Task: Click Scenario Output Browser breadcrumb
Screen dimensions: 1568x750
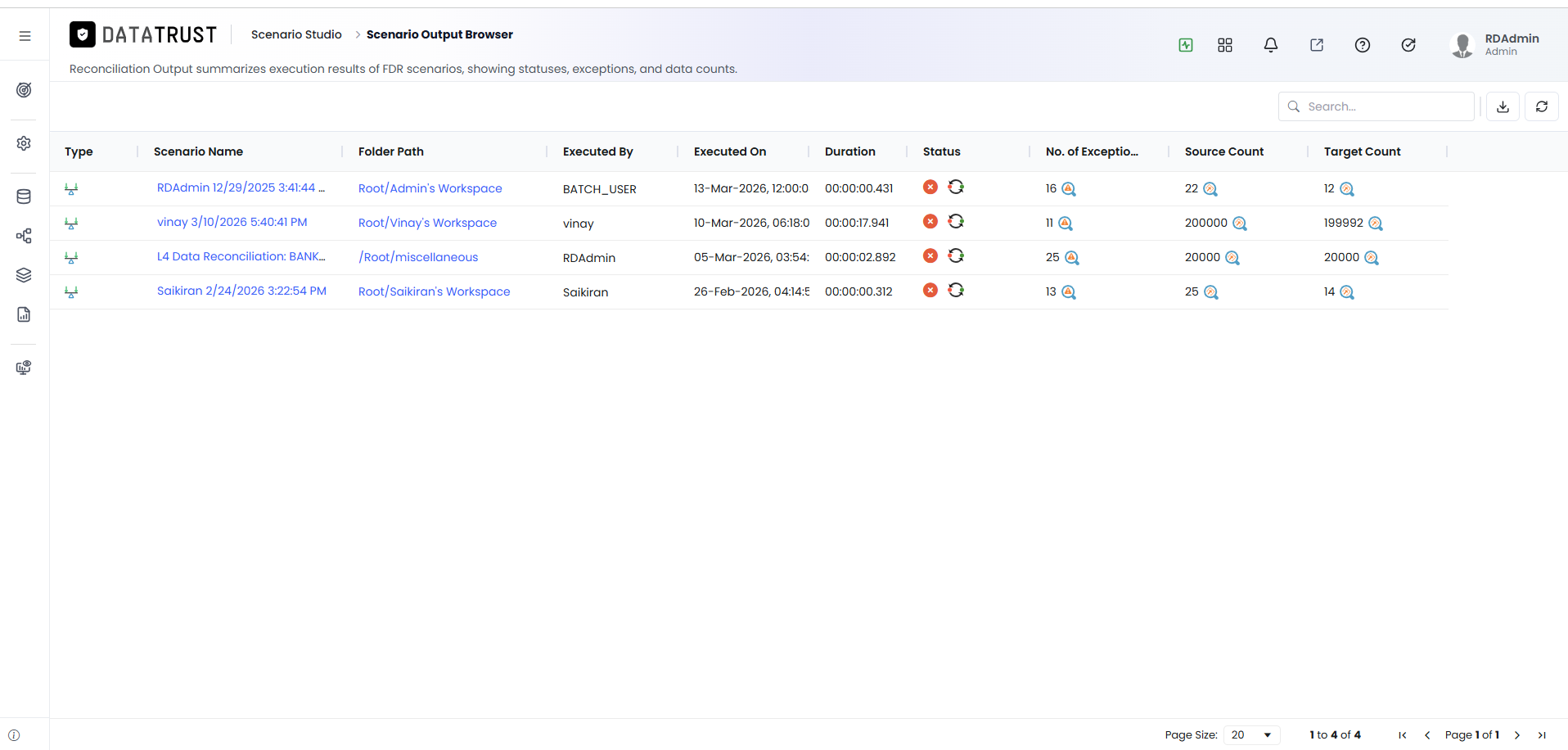Action: [x=439, y=34]
